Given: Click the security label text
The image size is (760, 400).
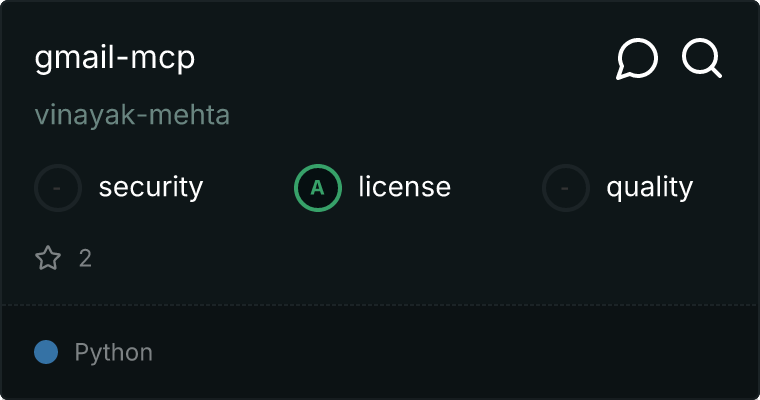Looking at the screenshot, I should point(151,187).
